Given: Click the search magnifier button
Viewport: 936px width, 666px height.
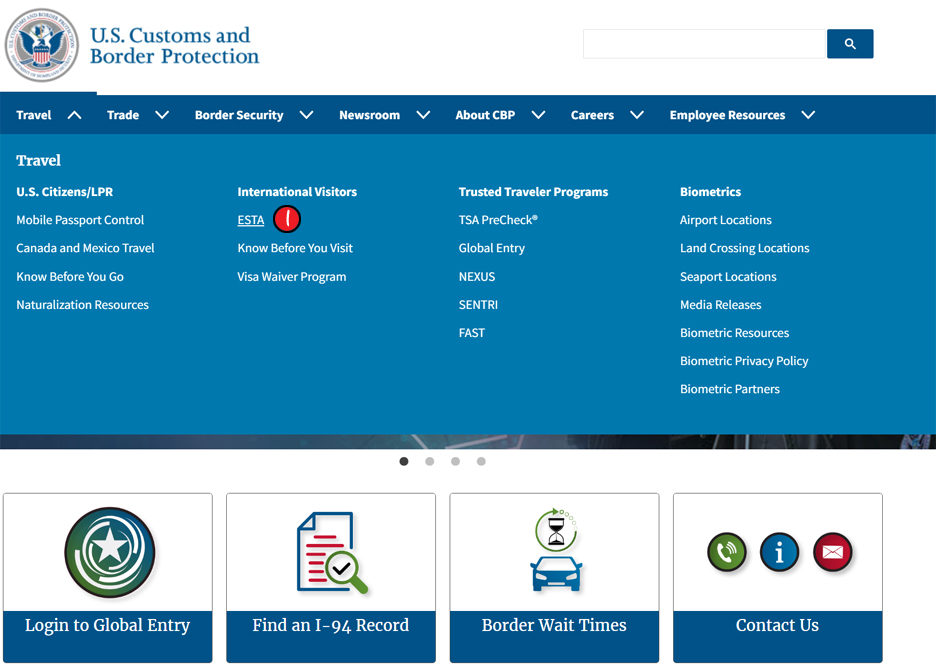Looking at the screenshot, I should click(x=850, y=44).
